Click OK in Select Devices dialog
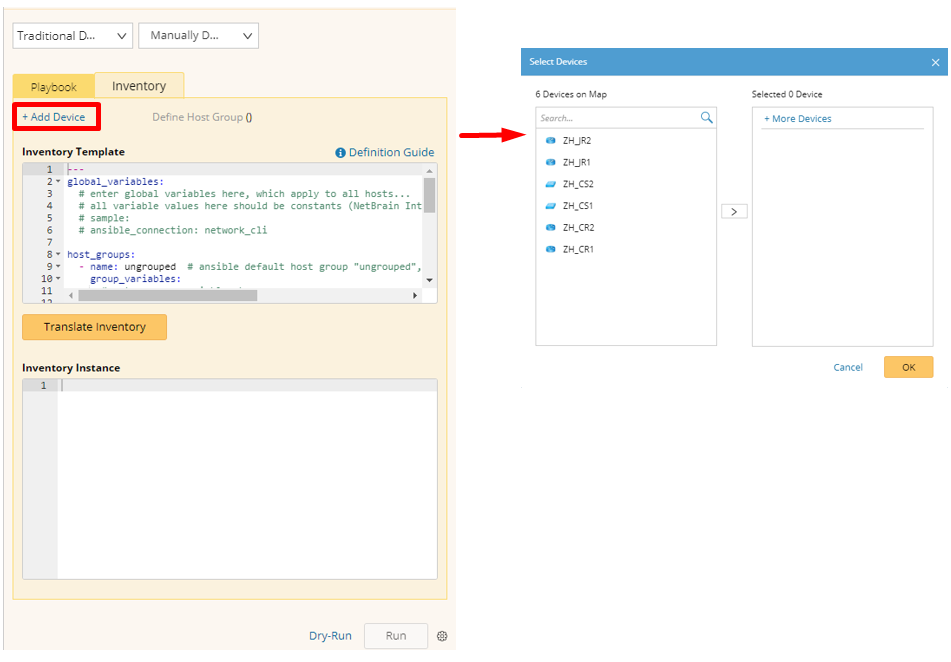The width and height of the screenshot is (951, 662). [x=908, y=367]
